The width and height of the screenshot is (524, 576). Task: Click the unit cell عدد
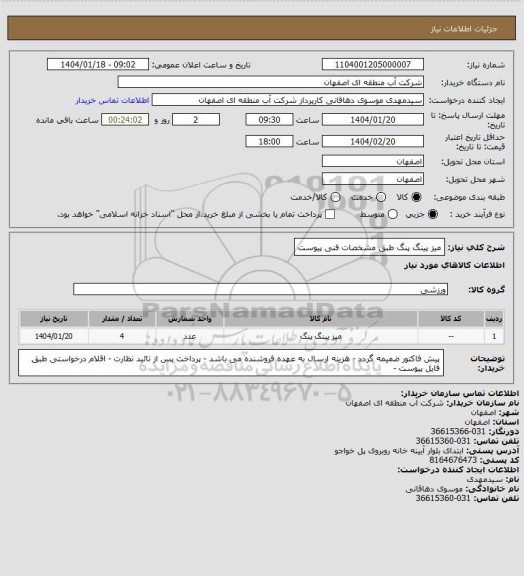click(190, 336)
